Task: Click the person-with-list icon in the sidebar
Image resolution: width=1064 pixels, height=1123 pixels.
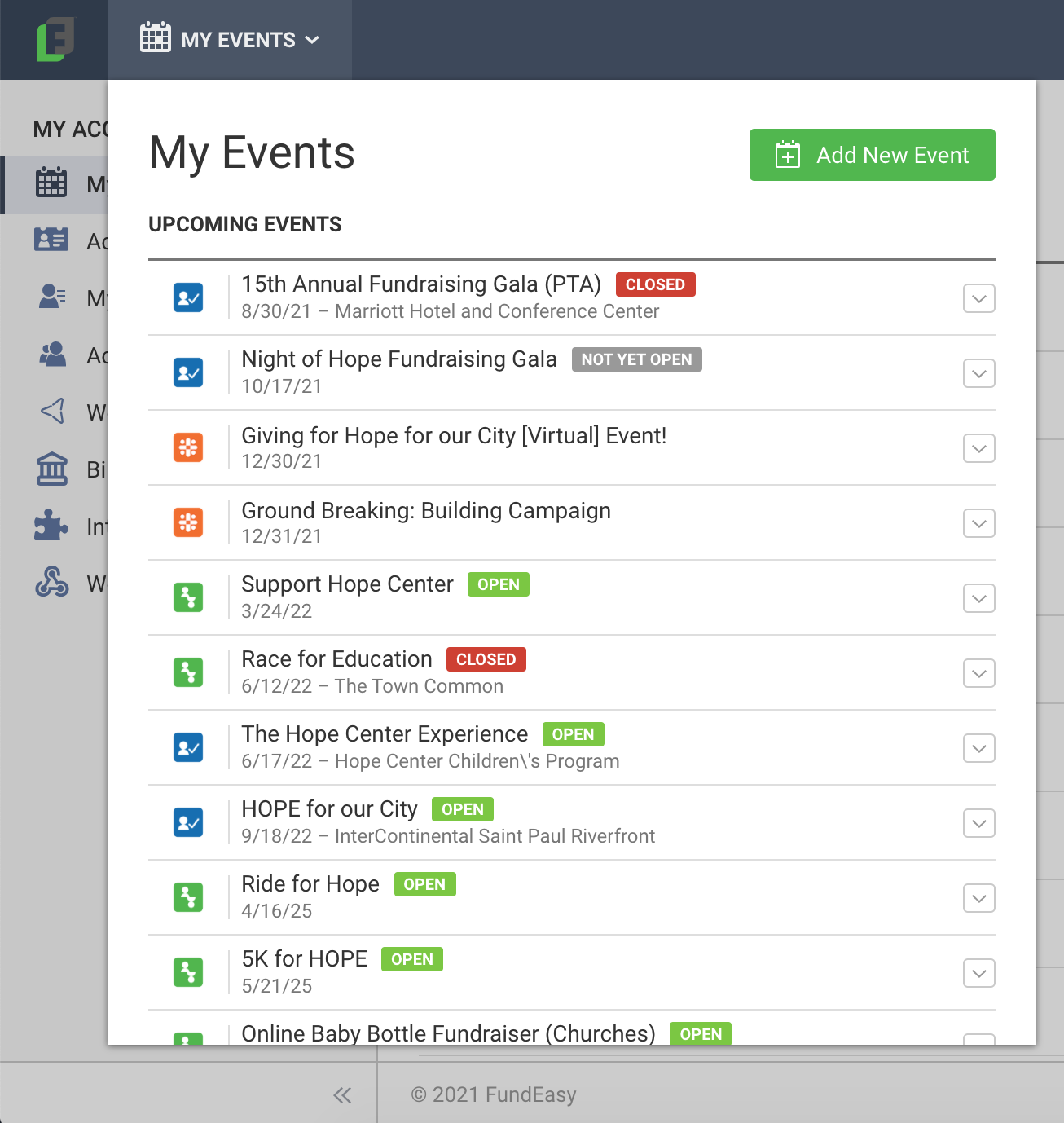Action: [x=52, y=297]
